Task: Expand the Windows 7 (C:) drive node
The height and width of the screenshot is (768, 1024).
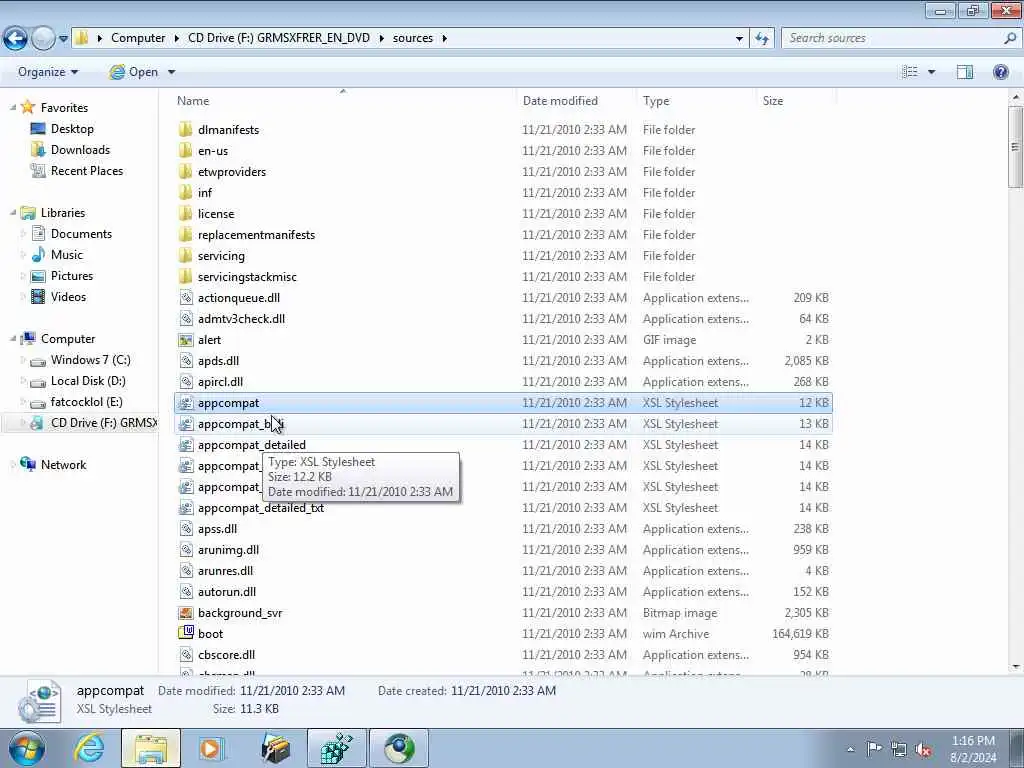Action: pyautogui.click(x=24, y=360)
